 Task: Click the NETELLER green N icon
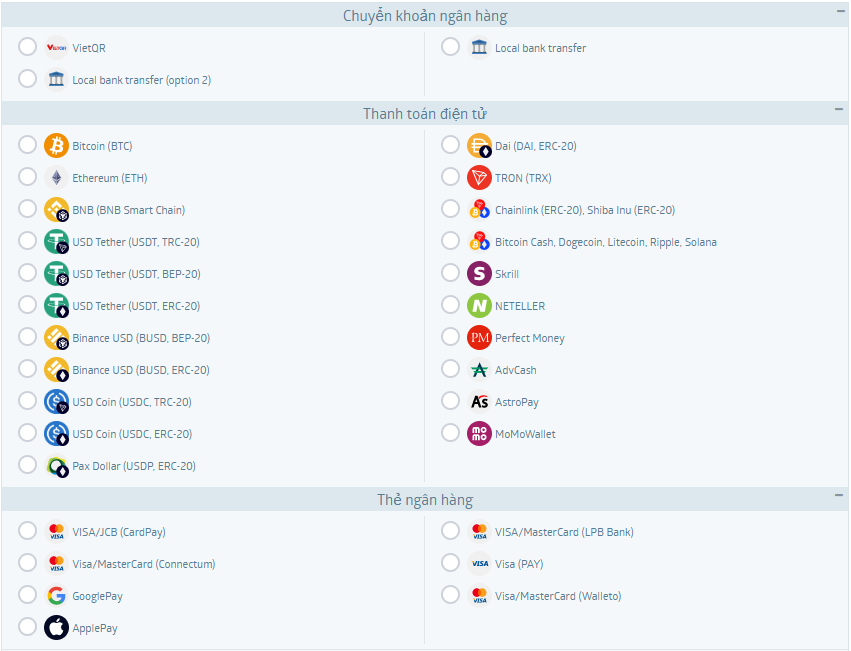coord(479,306)
